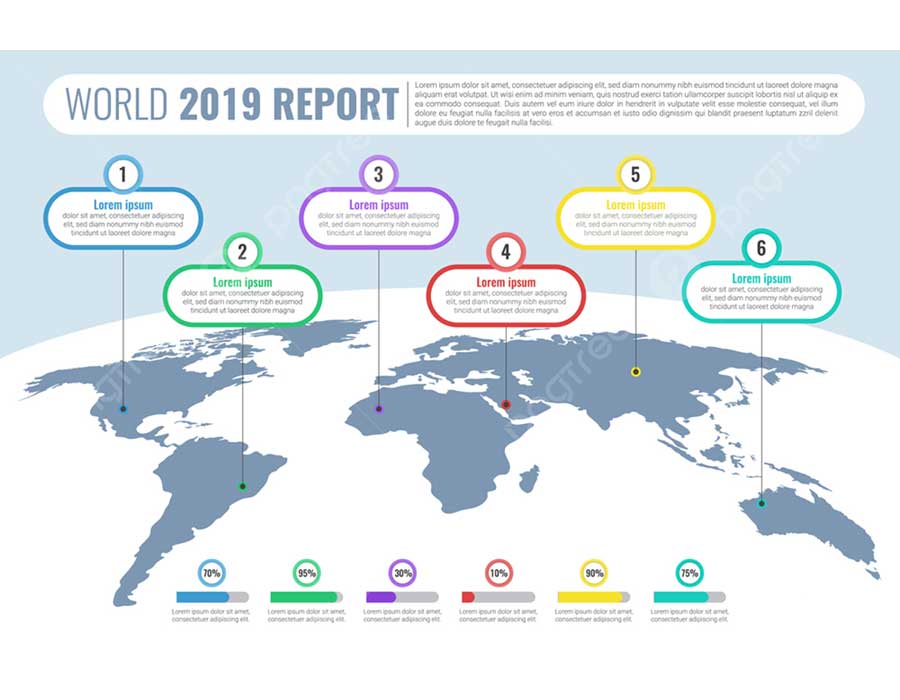Select the purple 30% circle

coord(402,573)
